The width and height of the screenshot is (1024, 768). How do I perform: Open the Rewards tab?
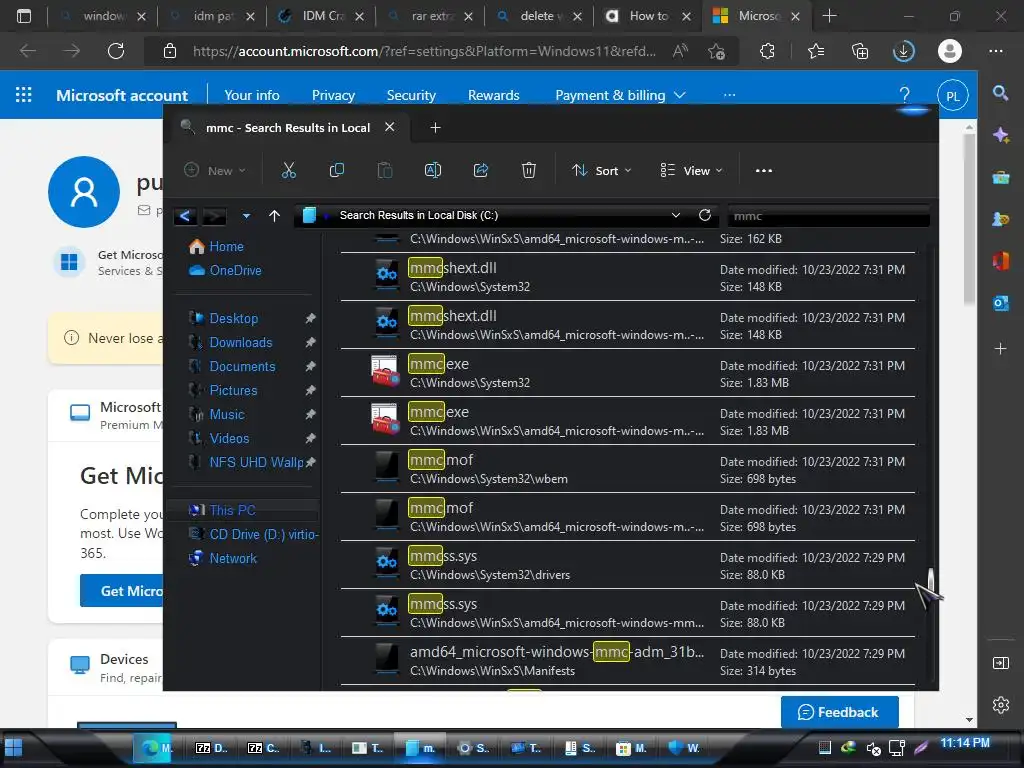(493, 95)
